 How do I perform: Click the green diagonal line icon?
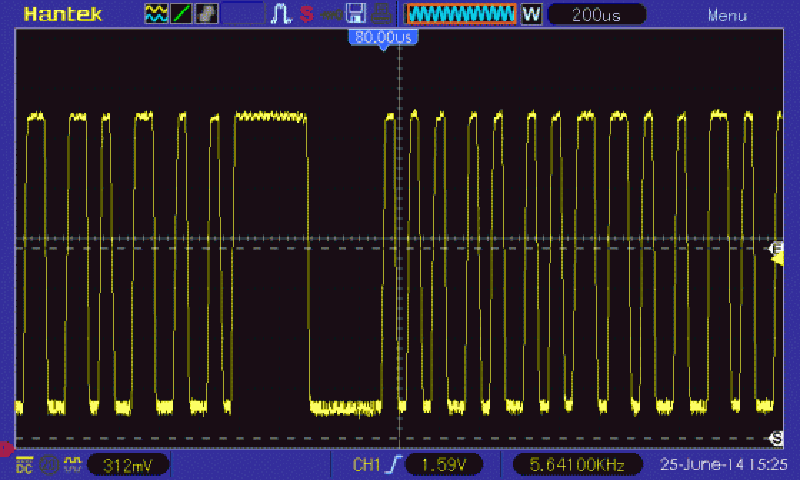(x=182, y=14)
